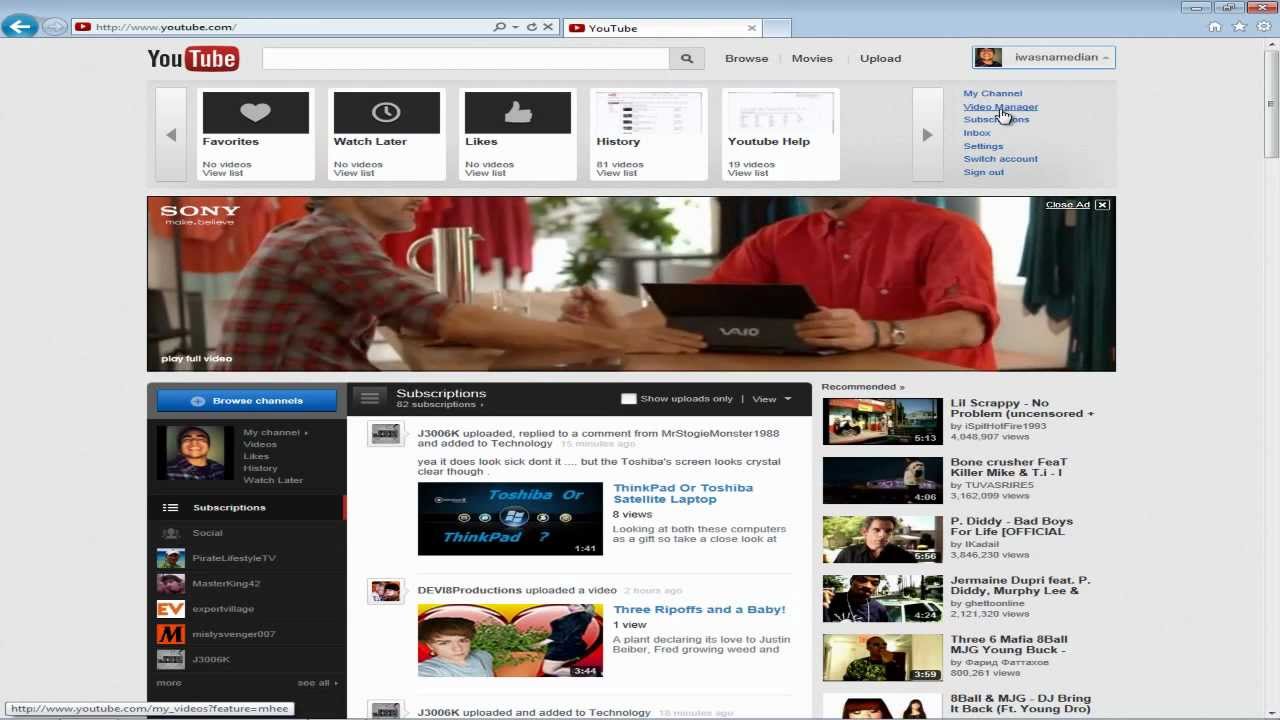Click the PirateLifestyleTV channel avatar
This screenshot has width=1280, height=720.
[170, 558]
